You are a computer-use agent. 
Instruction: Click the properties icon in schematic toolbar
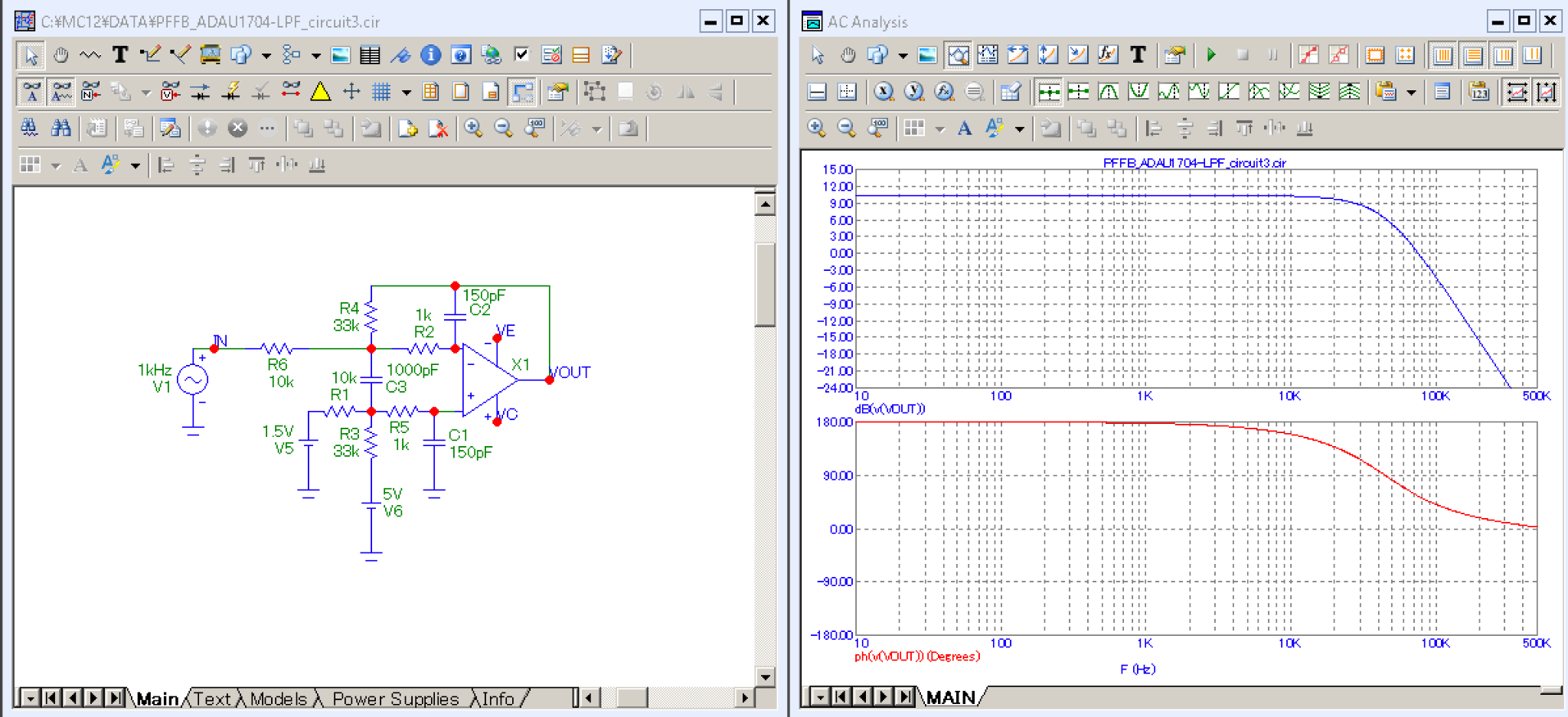(558, 92)
